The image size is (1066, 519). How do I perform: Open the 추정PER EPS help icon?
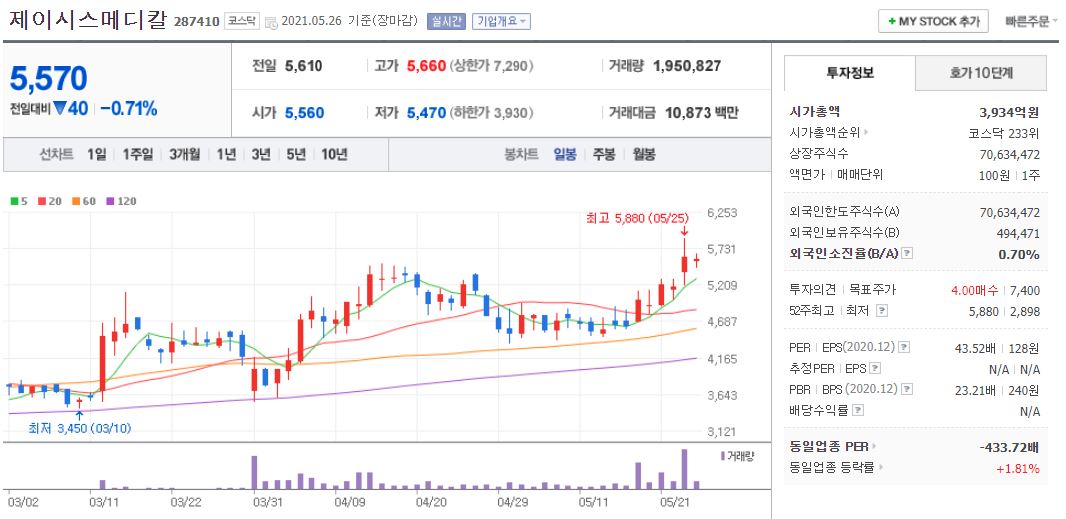pyautogui.click(x=875, y=368)
